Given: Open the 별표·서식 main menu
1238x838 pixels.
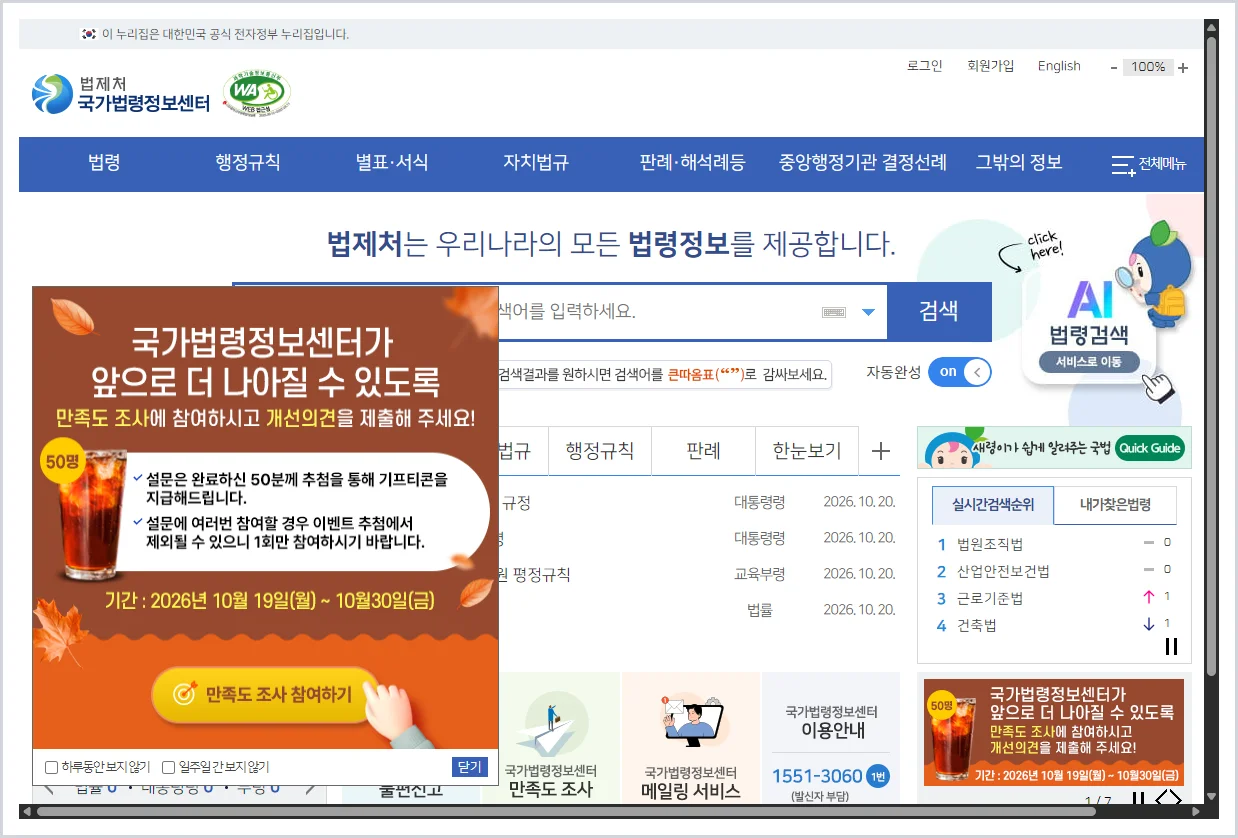Looking at the screenshot, I should pyautogui.click(x=392, y=162).
